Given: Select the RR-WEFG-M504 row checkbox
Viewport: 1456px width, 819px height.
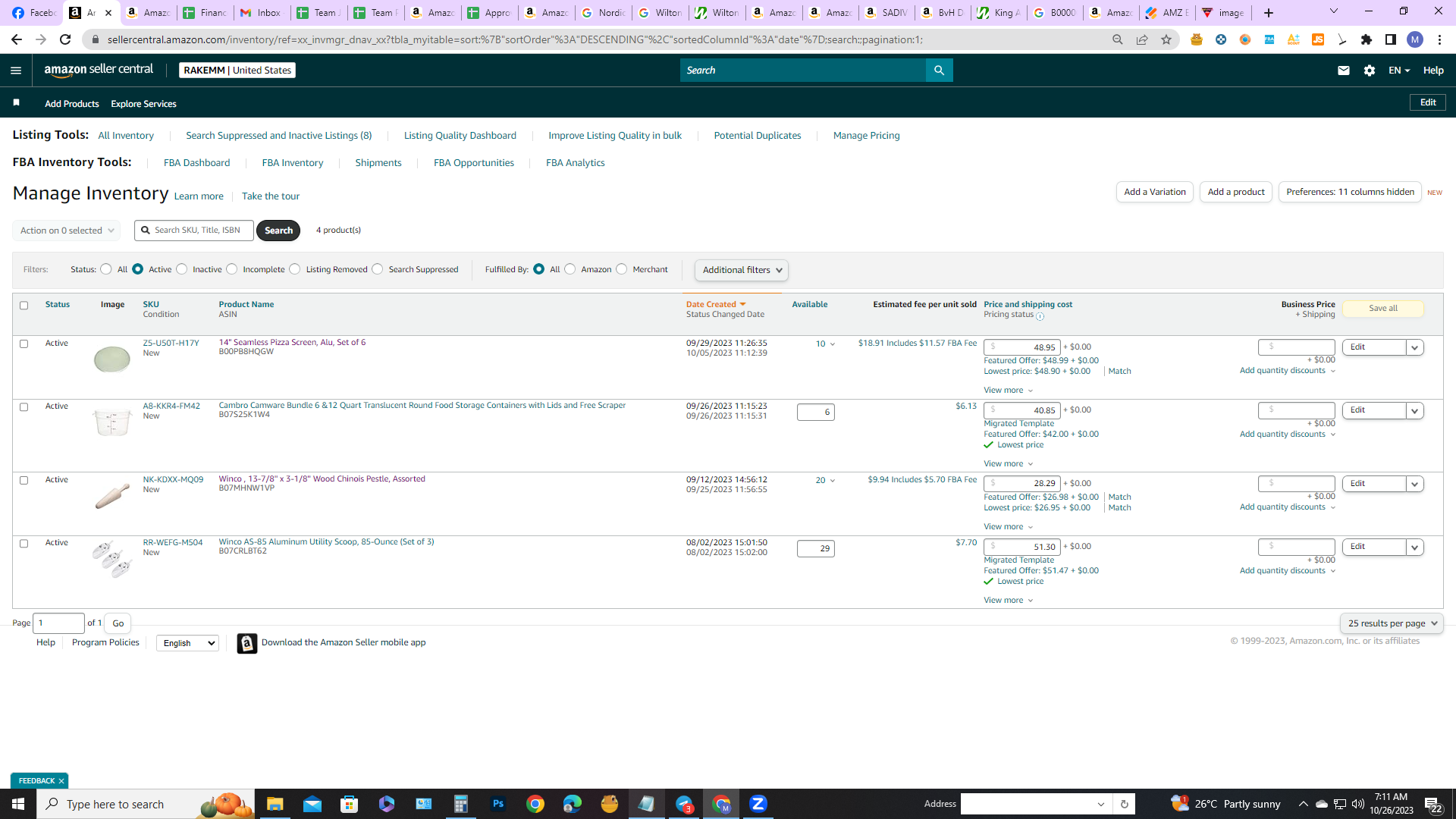Looking at the screenshot, I should pos(24,544).
